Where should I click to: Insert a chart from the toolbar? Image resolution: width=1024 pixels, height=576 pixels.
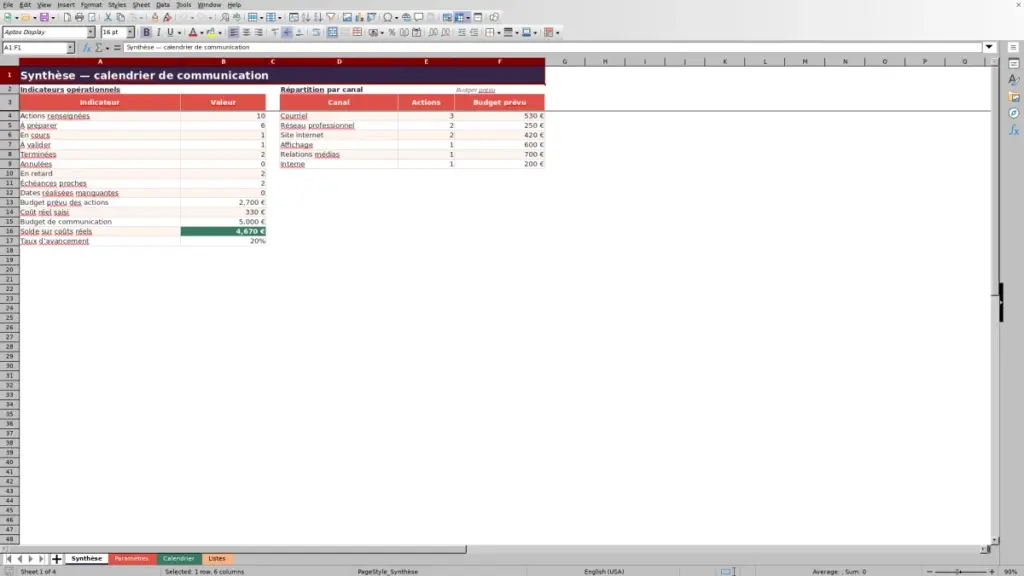[359, 18]
